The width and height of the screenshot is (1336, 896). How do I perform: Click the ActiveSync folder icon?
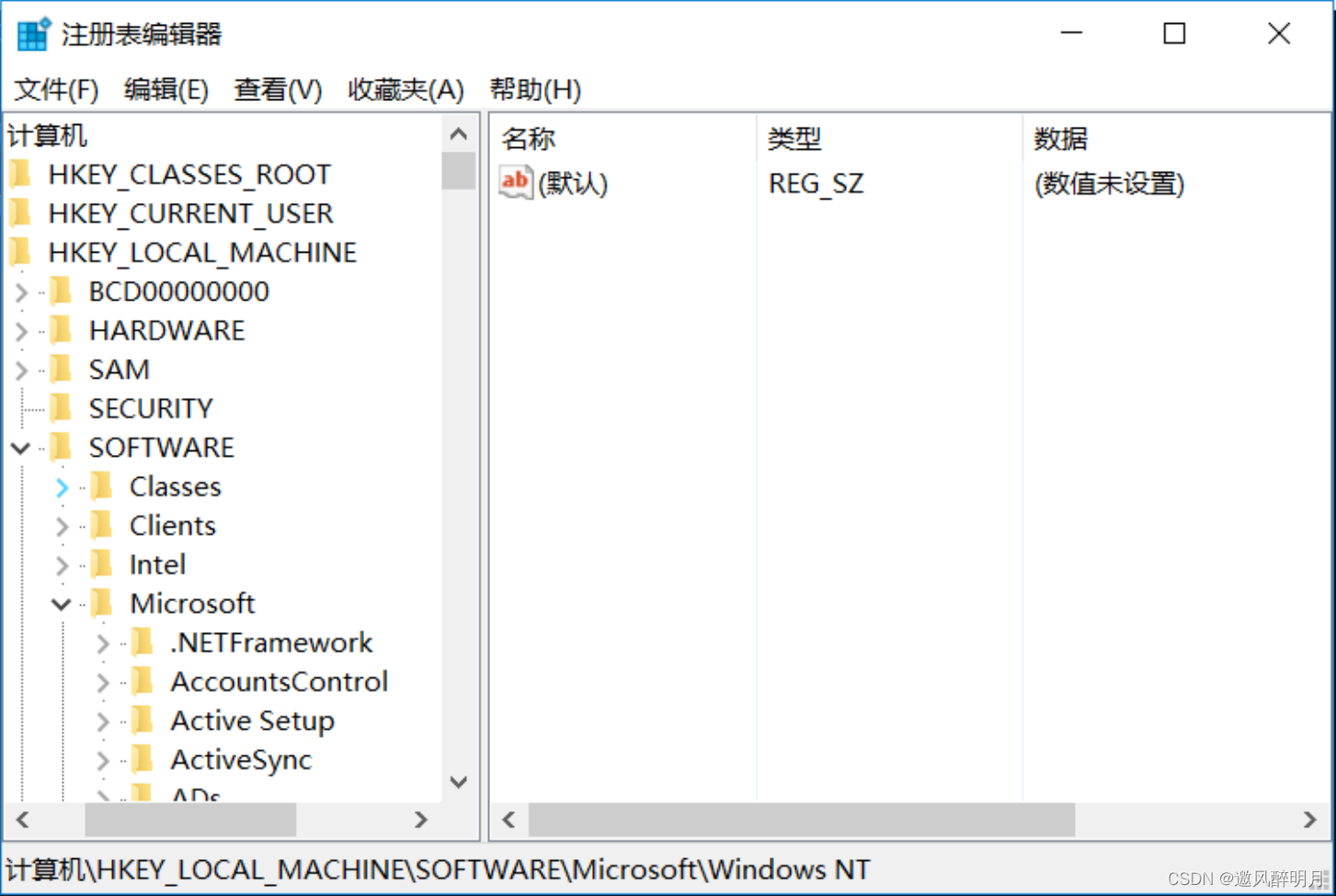(143, 759)
